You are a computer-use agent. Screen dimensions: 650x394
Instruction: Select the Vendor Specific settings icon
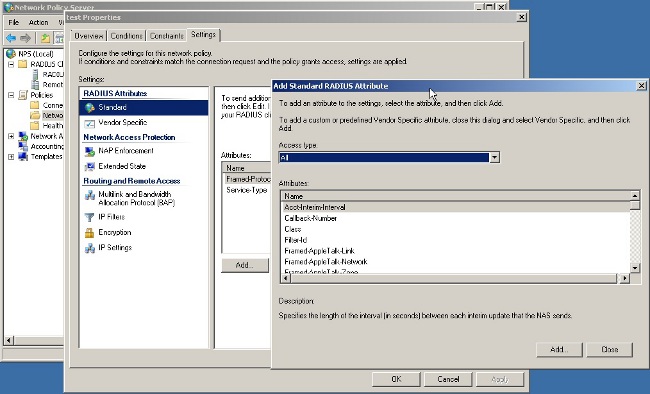pos(90,123)
